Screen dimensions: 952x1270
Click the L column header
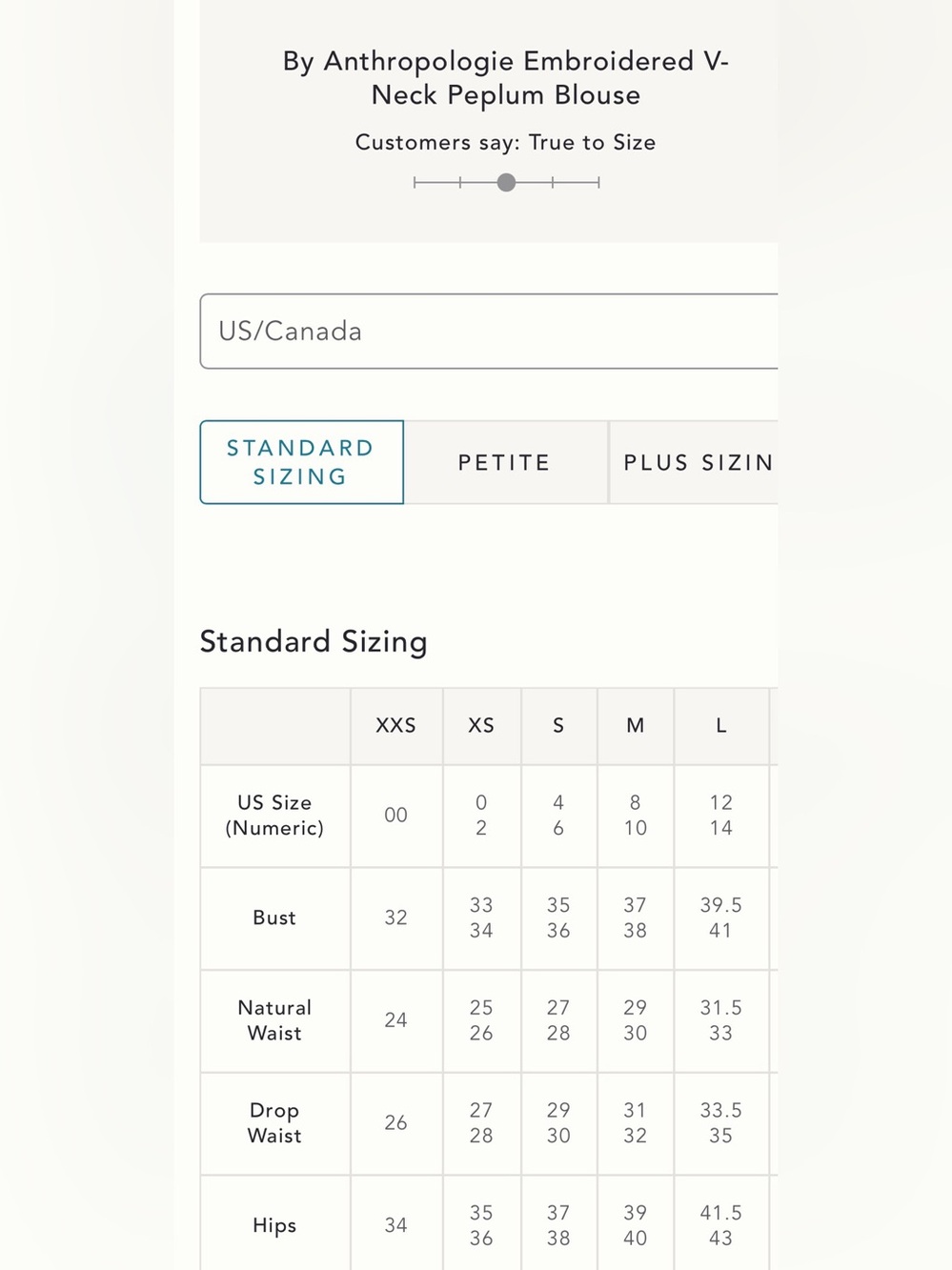721,726
